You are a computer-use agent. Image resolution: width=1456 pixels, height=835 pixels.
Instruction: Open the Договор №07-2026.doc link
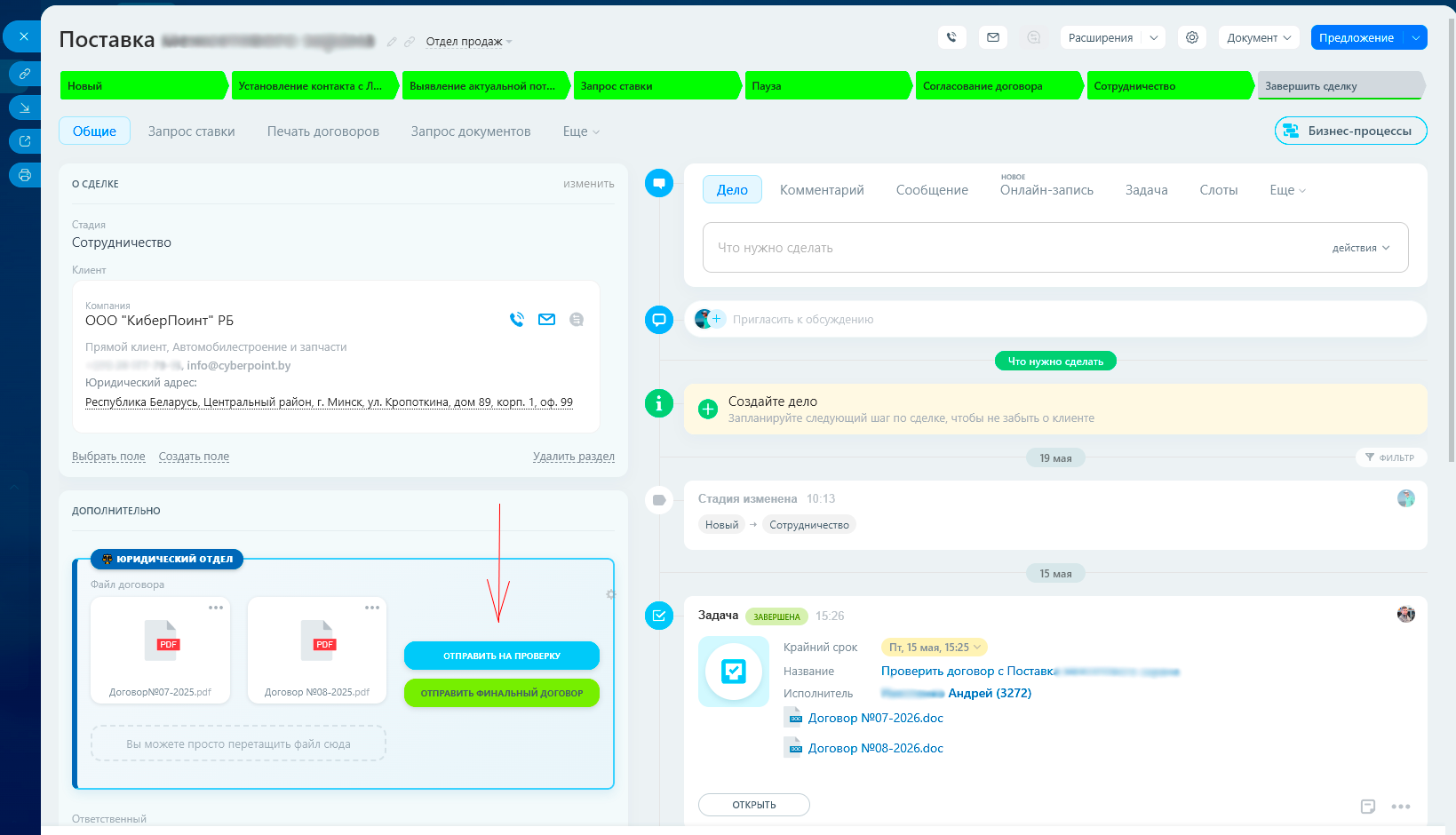click(x=875, y=718)
